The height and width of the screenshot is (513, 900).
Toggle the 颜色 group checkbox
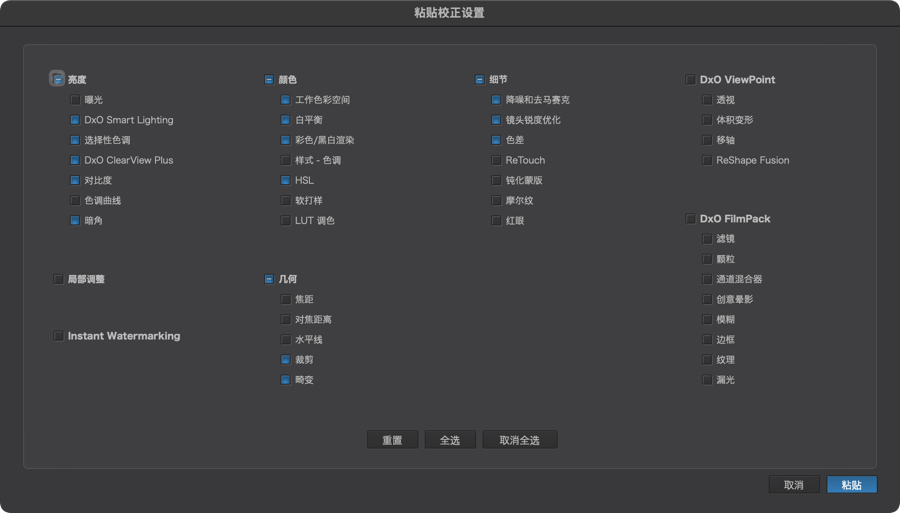[x=269, y=79]
